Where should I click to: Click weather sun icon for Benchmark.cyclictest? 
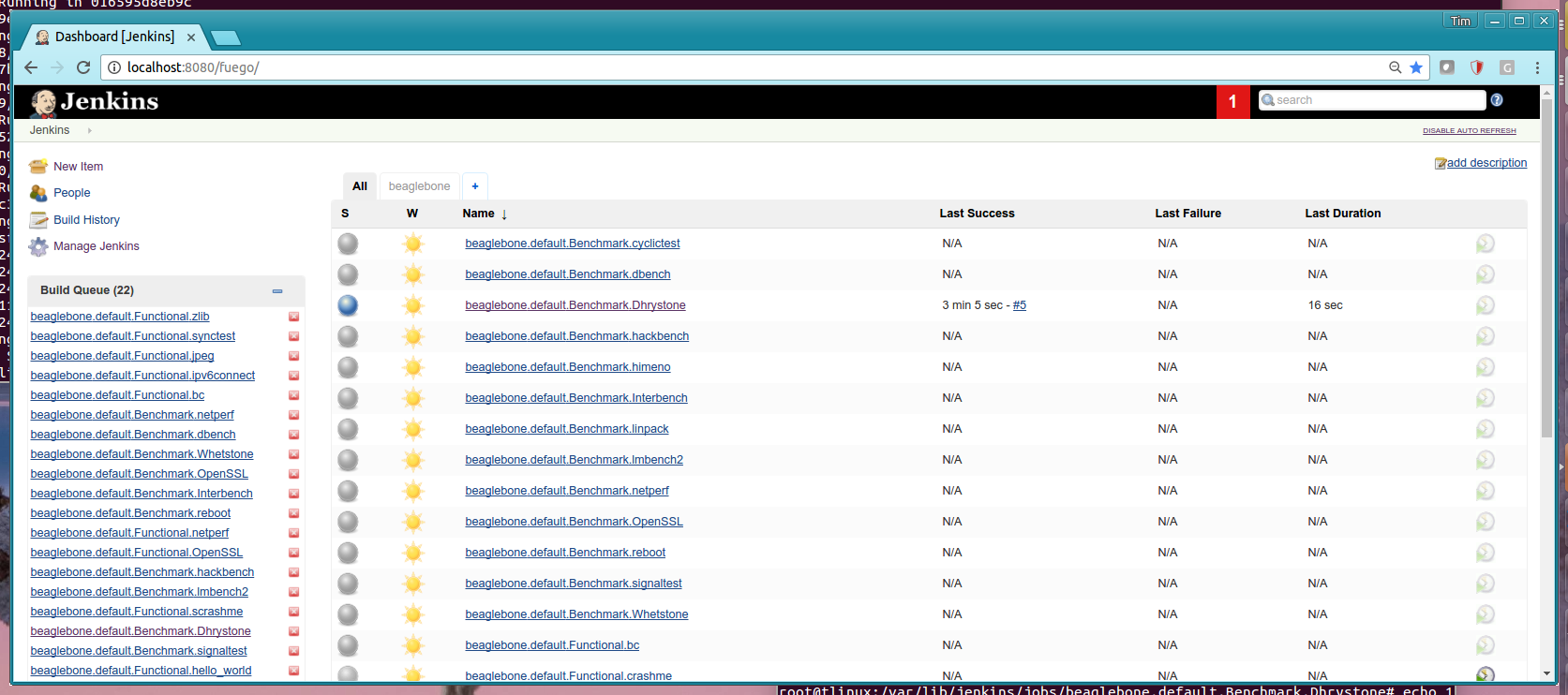413,244
